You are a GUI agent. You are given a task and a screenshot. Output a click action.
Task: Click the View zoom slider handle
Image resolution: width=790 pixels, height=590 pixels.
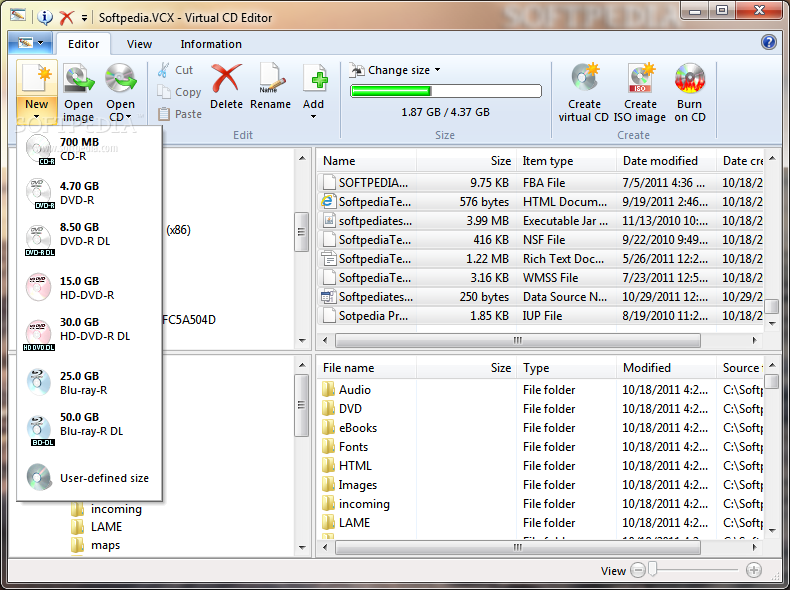pyautogui.click(x=652, y=570)
